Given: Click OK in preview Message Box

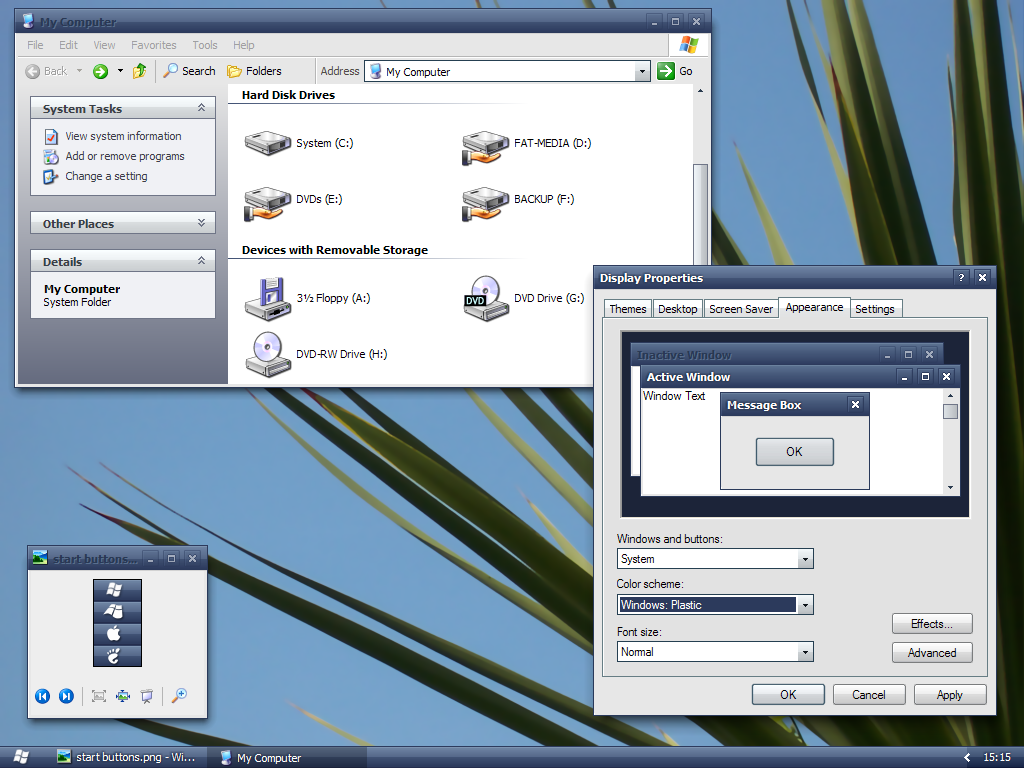Looking at the screenshot, I should 794,452.
